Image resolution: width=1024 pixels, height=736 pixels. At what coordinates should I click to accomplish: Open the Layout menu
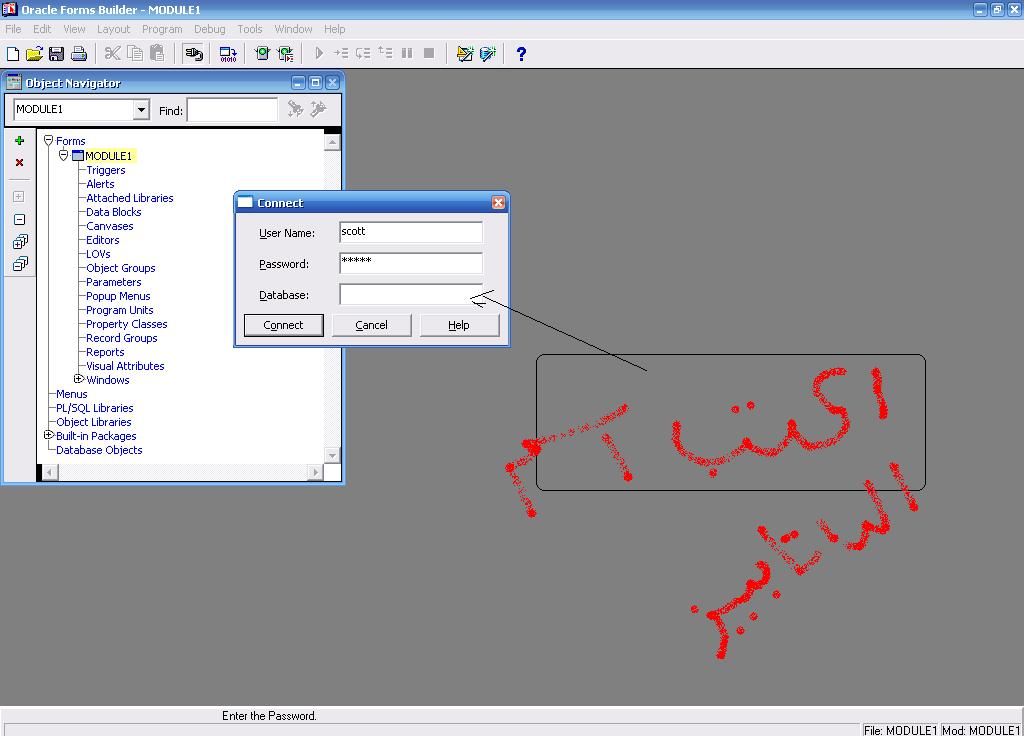(113, 29)
